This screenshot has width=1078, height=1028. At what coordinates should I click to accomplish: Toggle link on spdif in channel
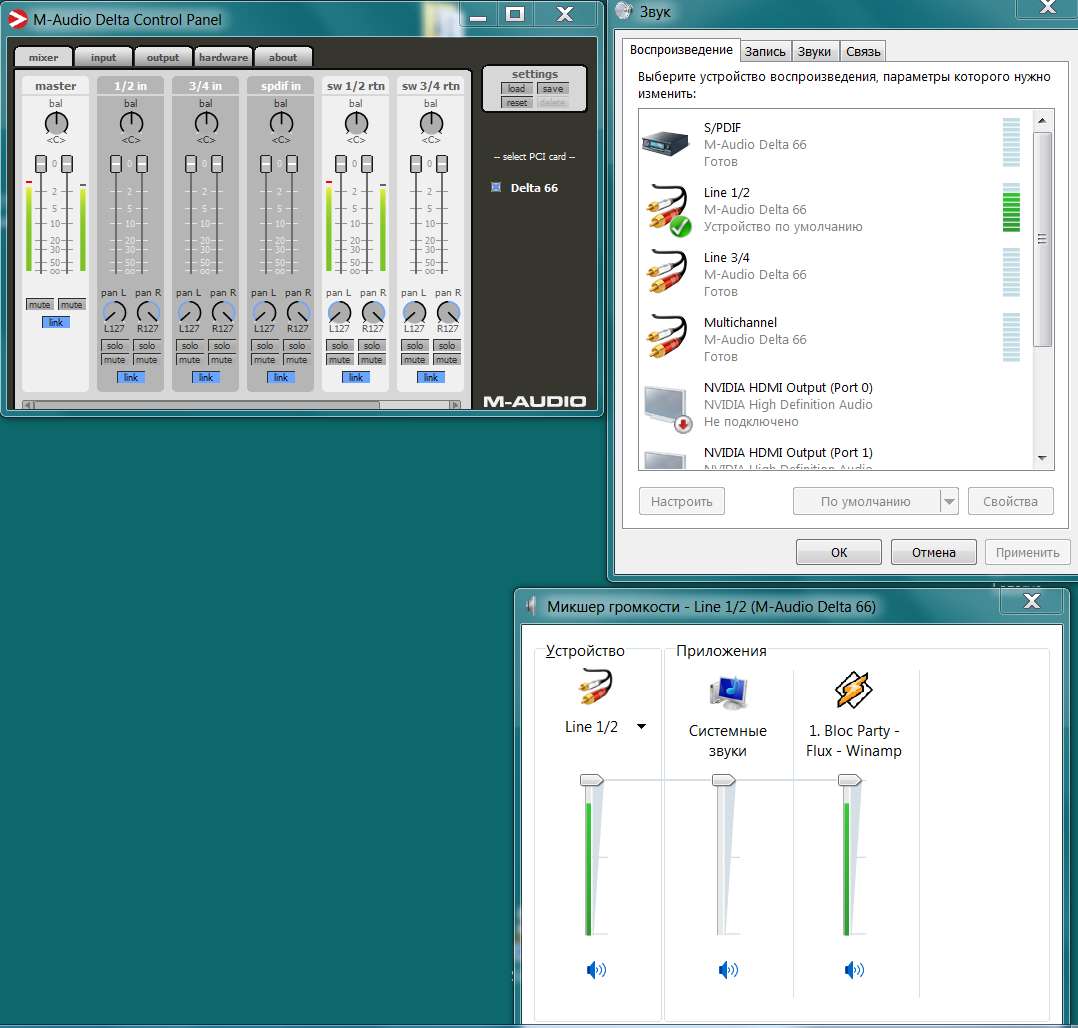click(x=281, y=377)
